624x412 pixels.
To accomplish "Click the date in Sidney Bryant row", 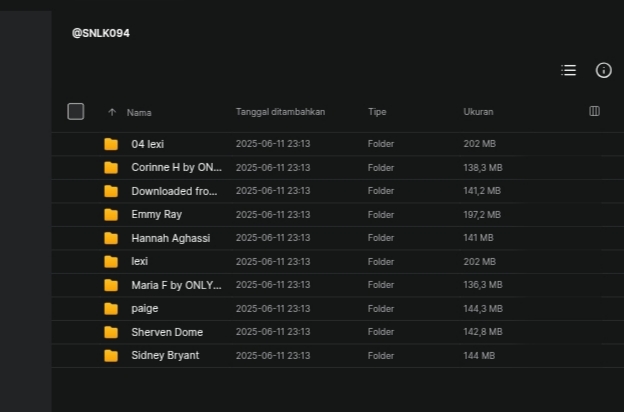I will pos(273,355).
